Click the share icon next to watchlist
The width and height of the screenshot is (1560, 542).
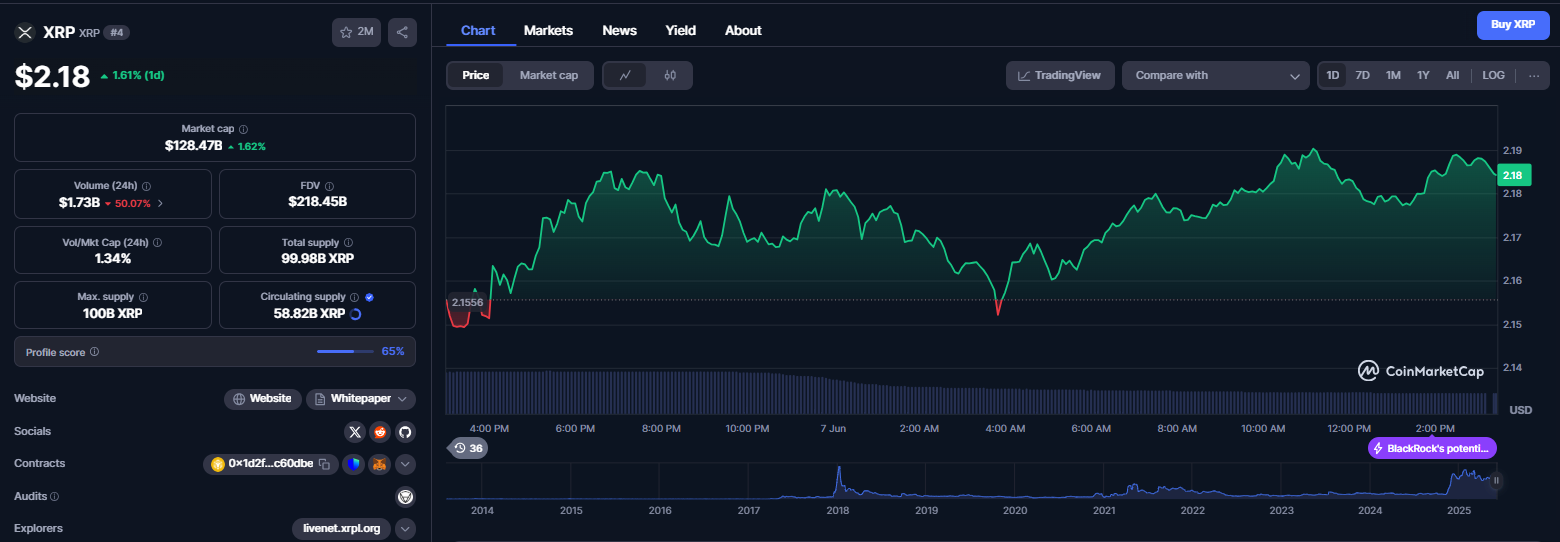402,32
